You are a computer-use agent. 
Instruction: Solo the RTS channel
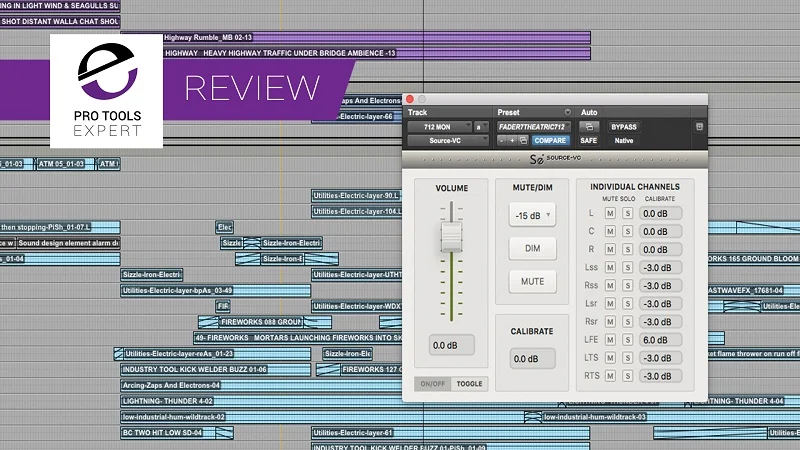tap(628, 376)
